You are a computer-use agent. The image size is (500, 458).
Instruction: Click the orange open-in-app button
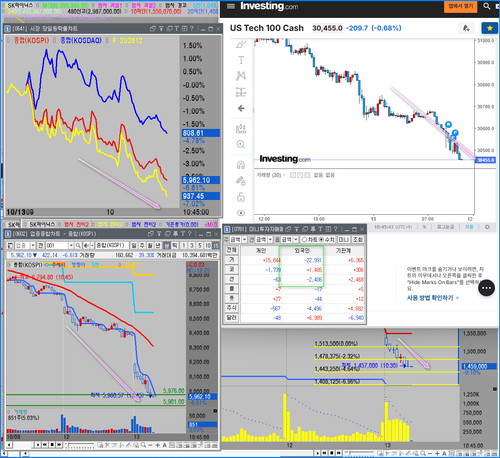pyautogui.click(x=461, y=6)
